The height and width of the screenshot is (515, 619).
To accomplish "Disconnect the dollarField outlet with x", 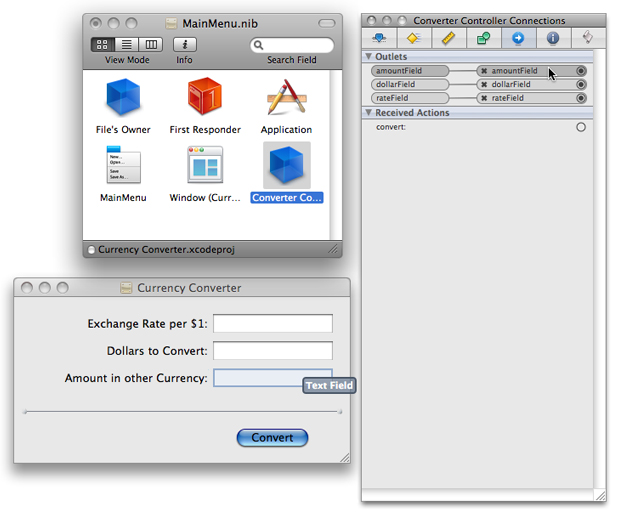I will 484,84.
